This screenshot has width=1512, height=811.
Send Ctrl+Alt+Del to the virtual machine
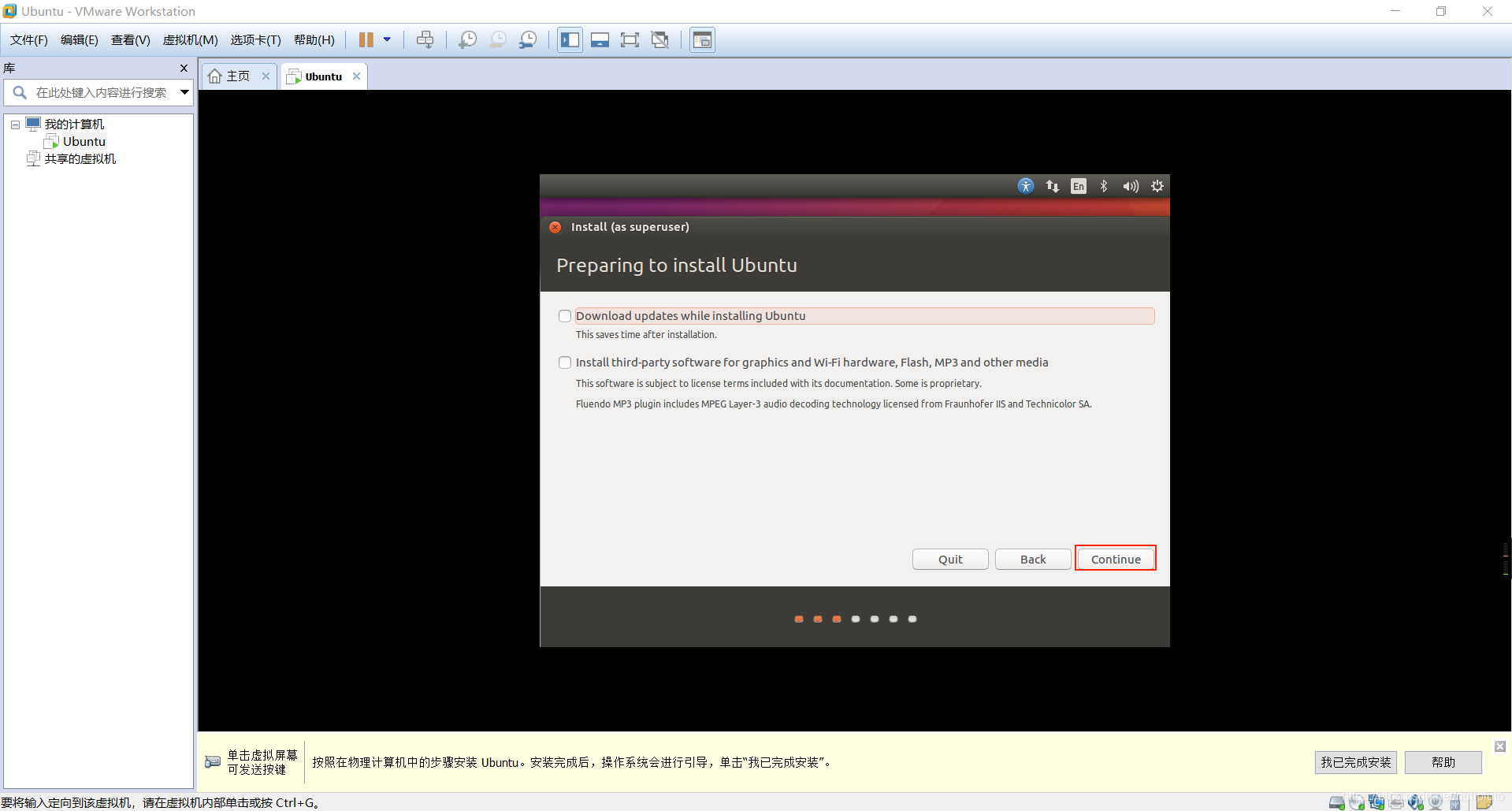pos(425,39)
